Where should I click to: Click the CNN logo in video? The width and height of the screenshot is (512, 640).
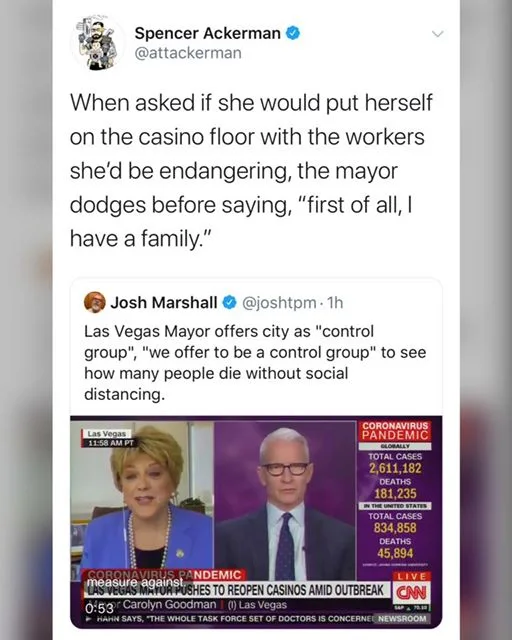tap(412, 592)
